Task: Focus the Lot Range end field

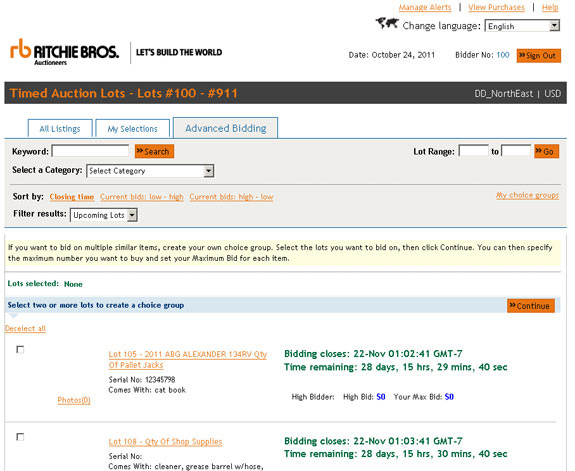Action: tap(516, 151)
